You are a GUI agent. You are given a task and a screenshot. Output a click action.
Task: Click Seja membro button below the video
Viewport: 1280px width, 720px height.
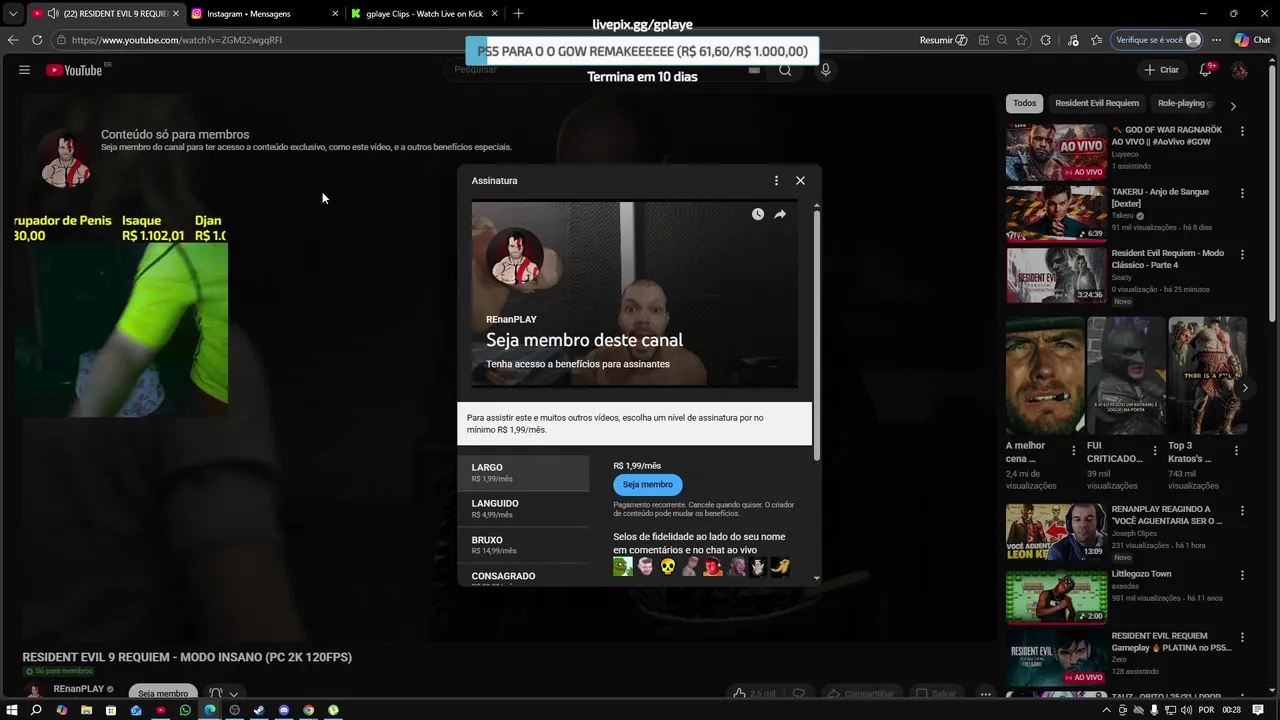coord(163,693)
